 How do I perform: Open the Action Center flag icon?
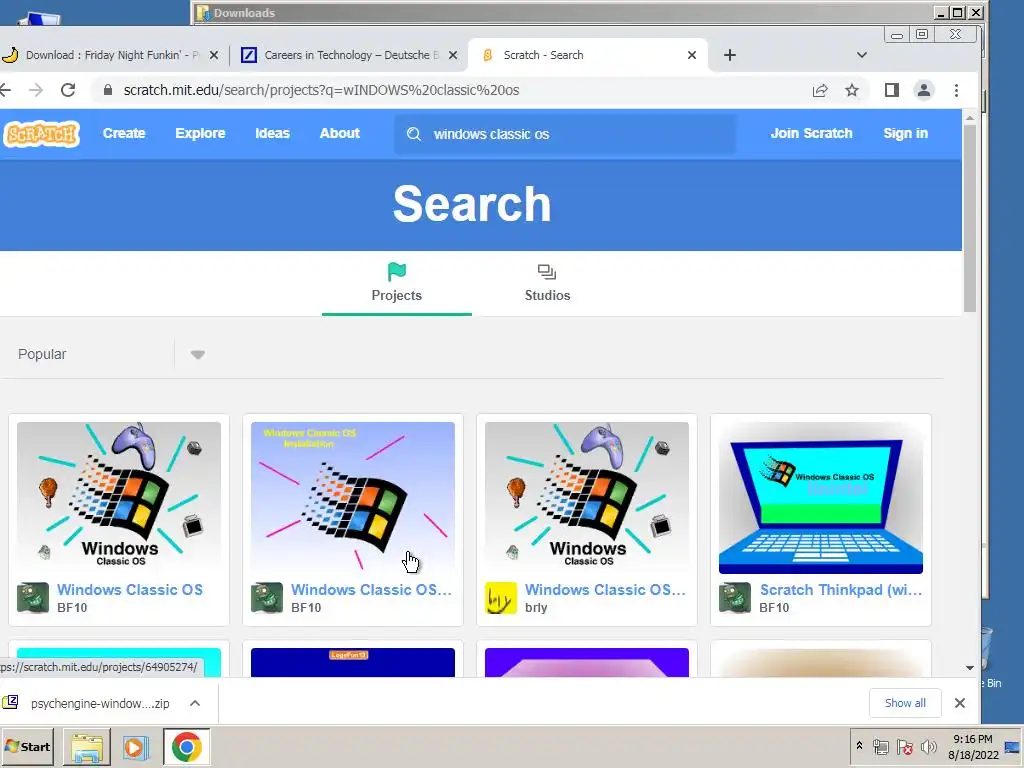pyautogui.click(x=904, y=747)
